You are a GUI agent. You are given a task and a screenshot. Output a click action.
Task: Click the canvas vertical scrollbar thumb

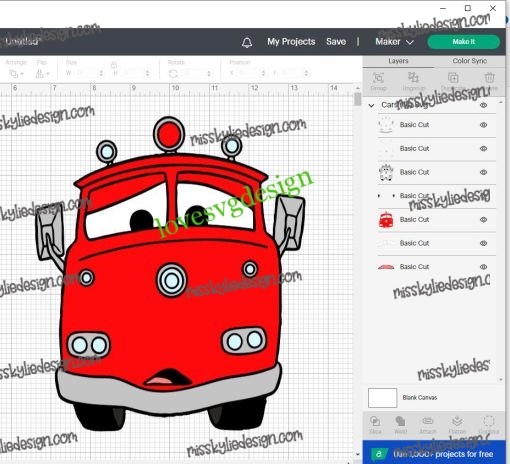pos(357,99)
